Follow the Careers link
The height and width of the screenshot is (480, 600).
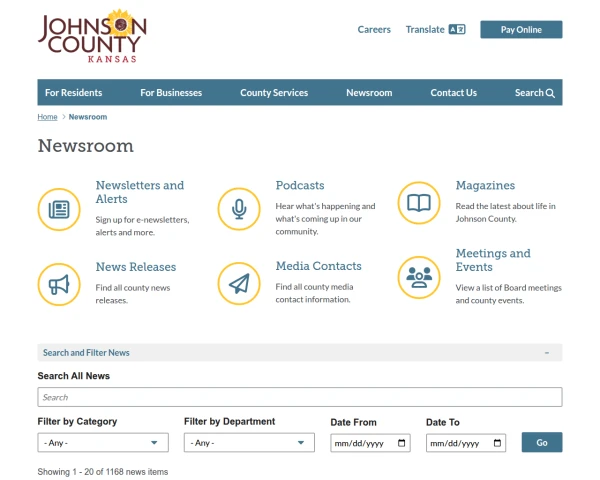[x=374, y=30]
